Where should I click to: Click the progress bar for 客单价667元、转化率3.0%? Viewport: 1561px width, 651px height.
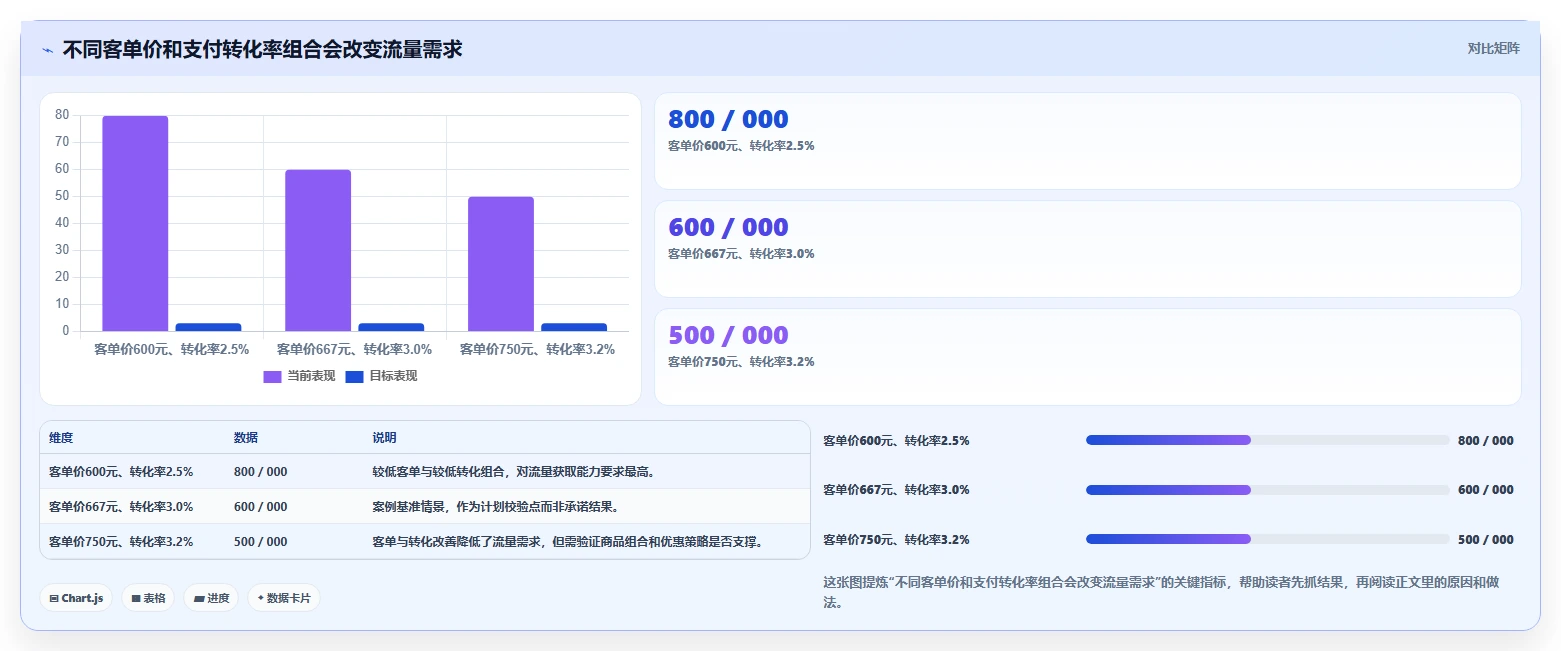click(x=1268, y=490)
